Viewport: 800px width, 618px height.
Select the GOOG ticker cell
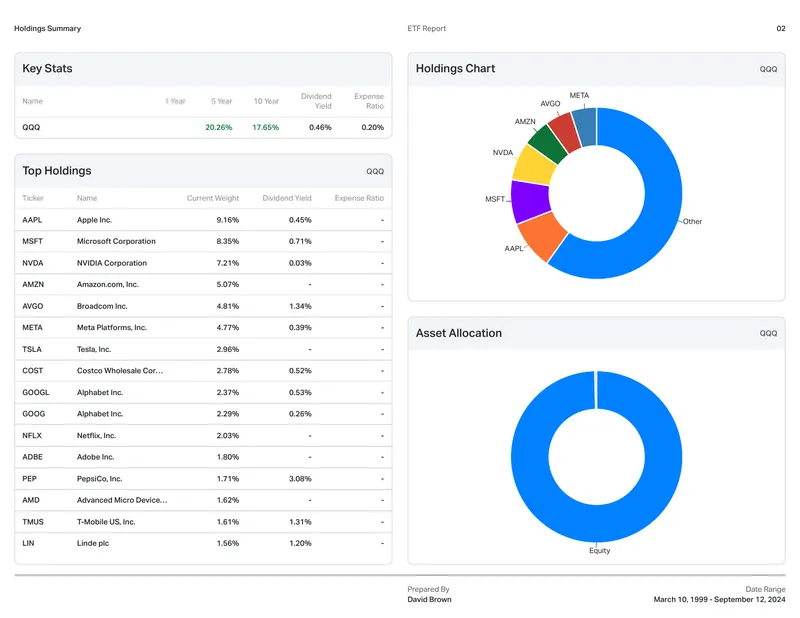[x=34, y=414]
